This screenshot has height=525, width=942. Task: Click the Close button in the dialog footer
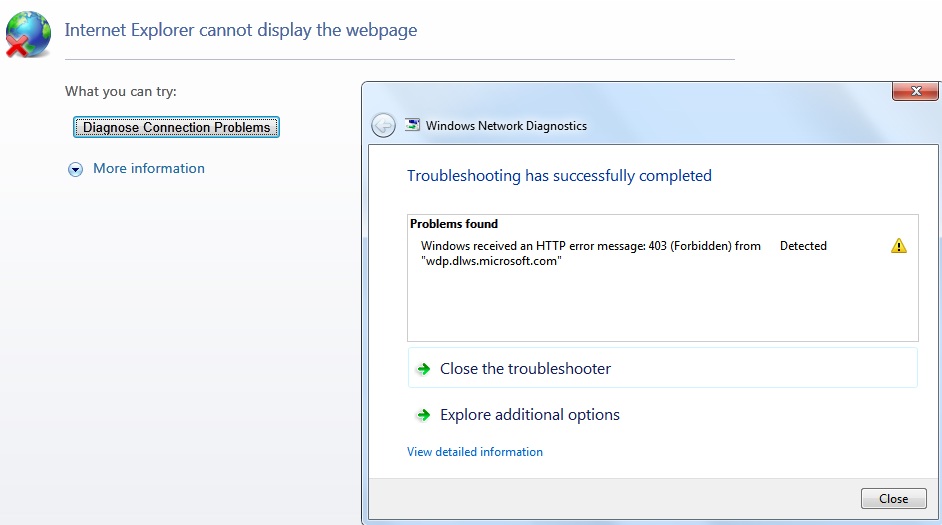click(x=893, y=499)
